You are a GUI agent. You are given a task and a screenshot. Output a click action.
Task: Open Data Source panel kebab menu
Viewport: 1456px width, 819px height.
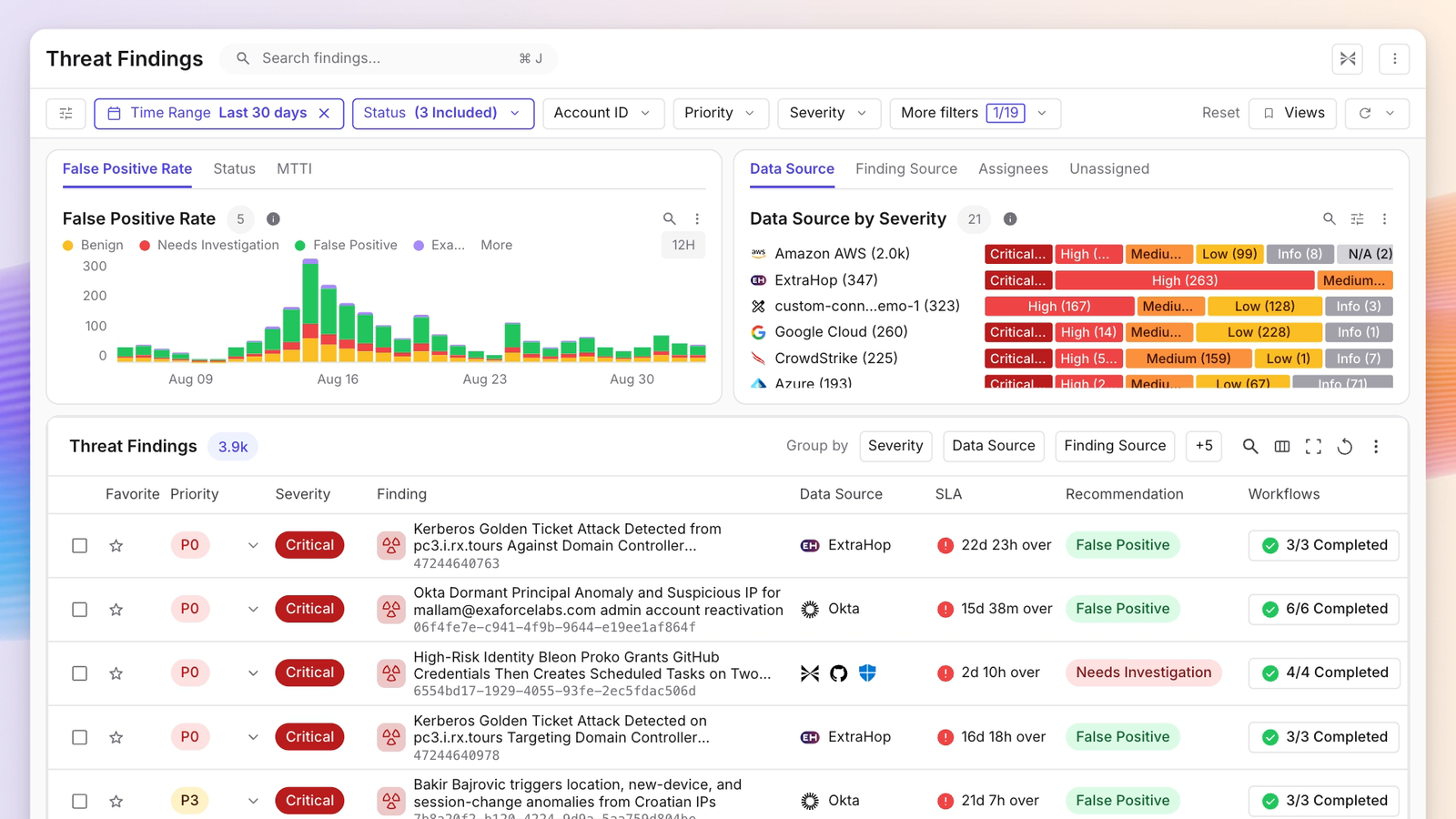click(1384, 219)
